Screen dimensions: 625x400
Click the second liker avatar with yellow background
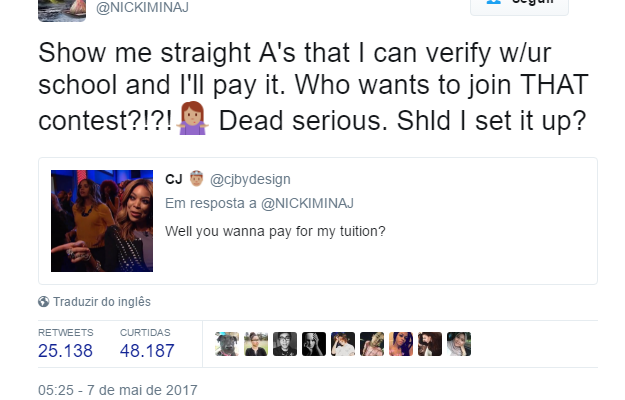256,344
